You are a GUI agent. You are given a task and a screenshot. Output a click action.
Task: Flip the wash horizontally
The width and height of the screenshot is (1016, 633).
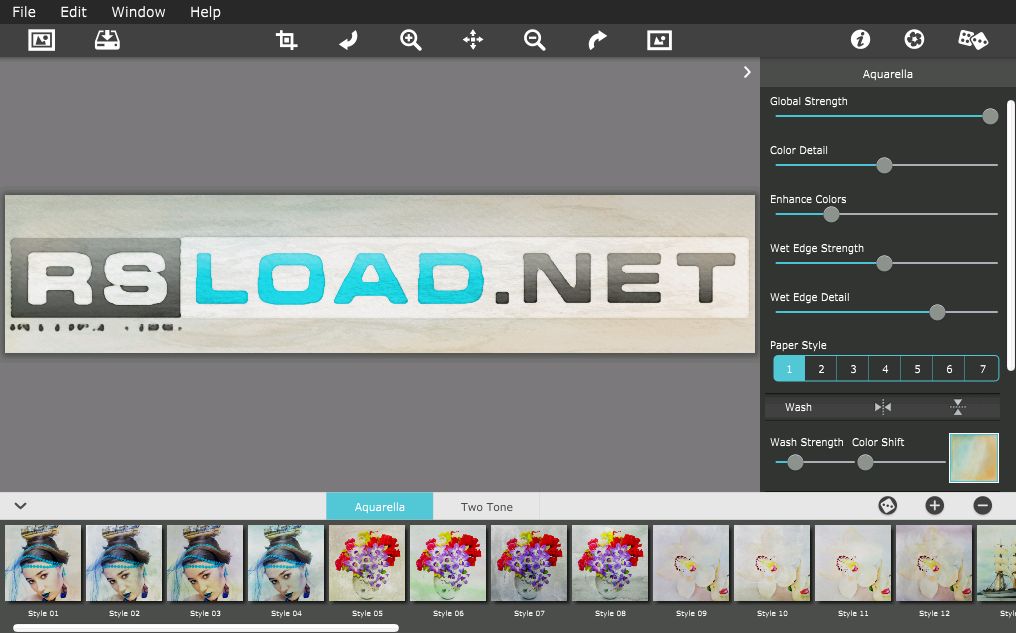(883, 407)
